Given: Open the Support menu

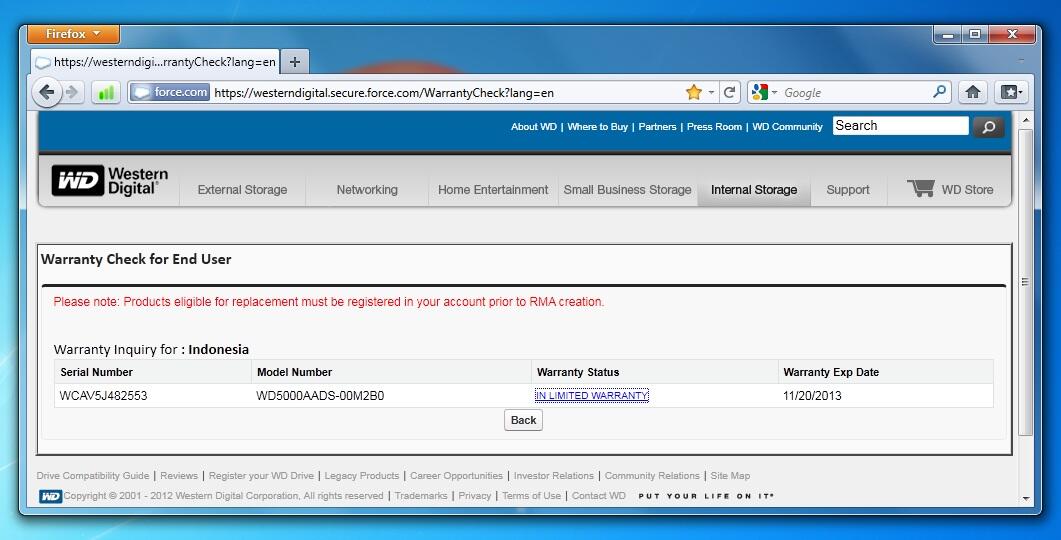Looking at the screenshot, I should tap(848, 190).
